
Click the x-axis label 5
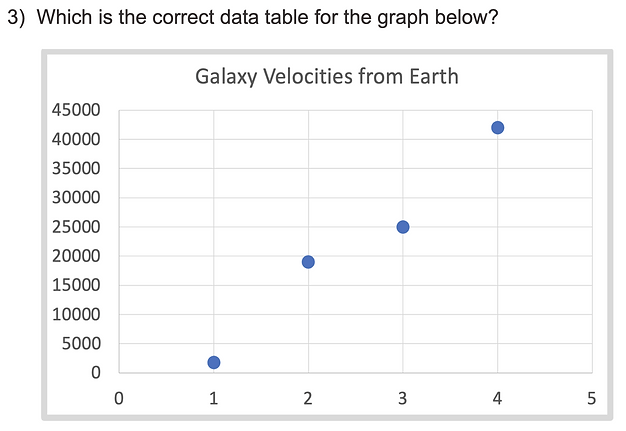coord(592,399)
